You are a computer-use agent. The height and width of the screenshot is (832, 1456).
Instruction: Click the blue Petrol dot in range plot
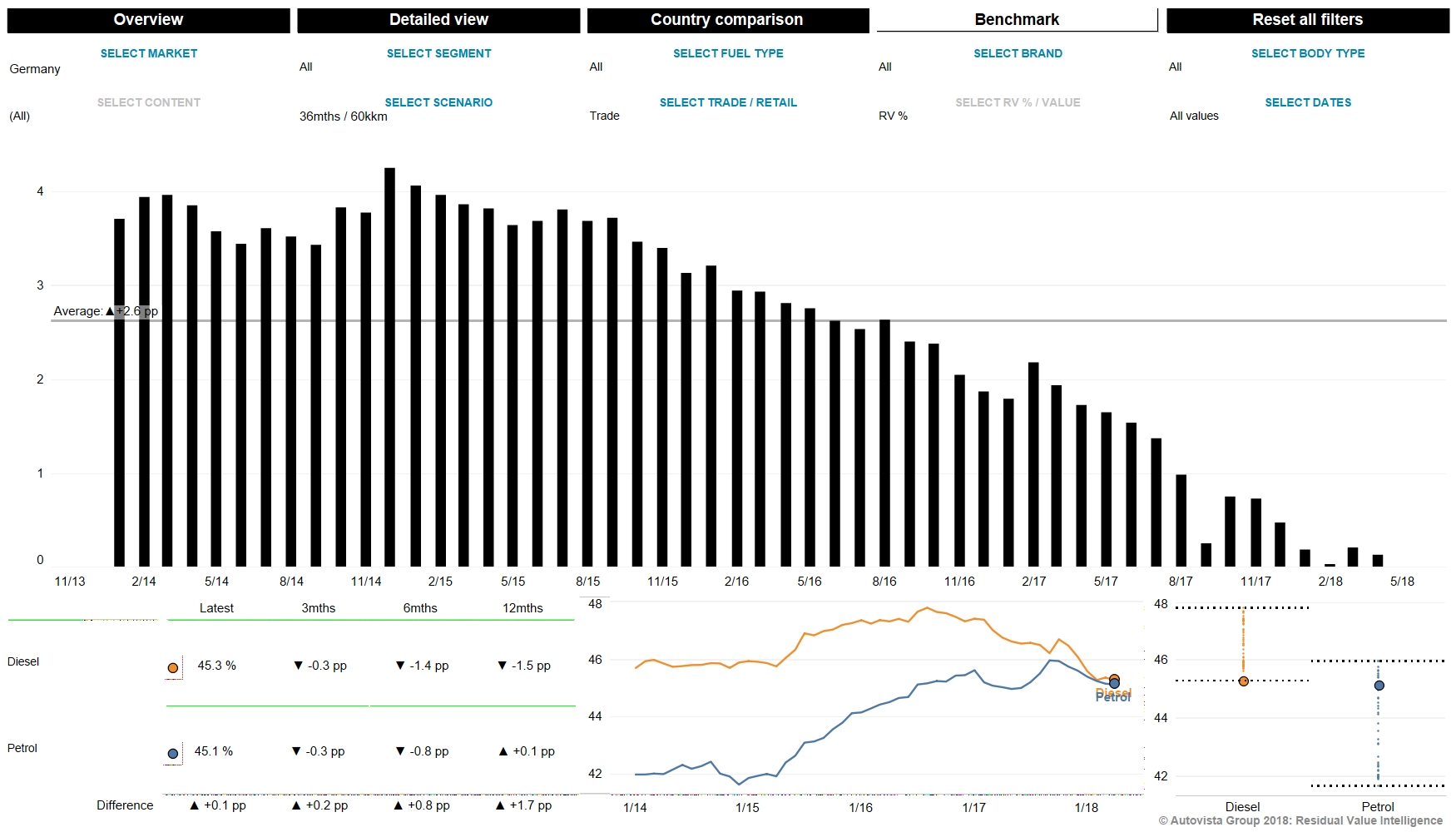(1379, 686)
